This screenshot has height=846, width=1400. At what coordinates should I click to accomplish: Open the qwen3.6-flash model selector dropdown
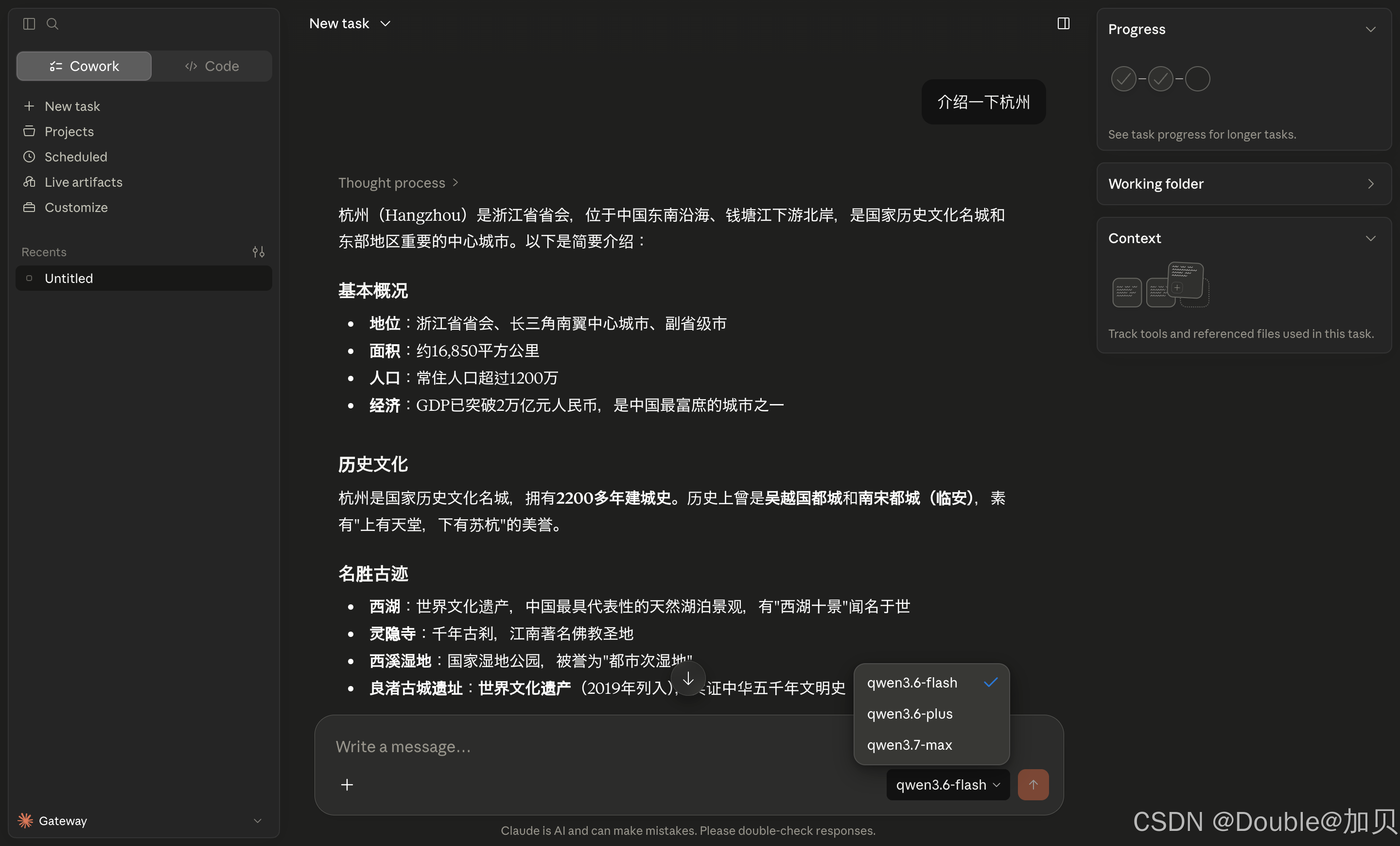pyautogui.click(x=948, y=785)
